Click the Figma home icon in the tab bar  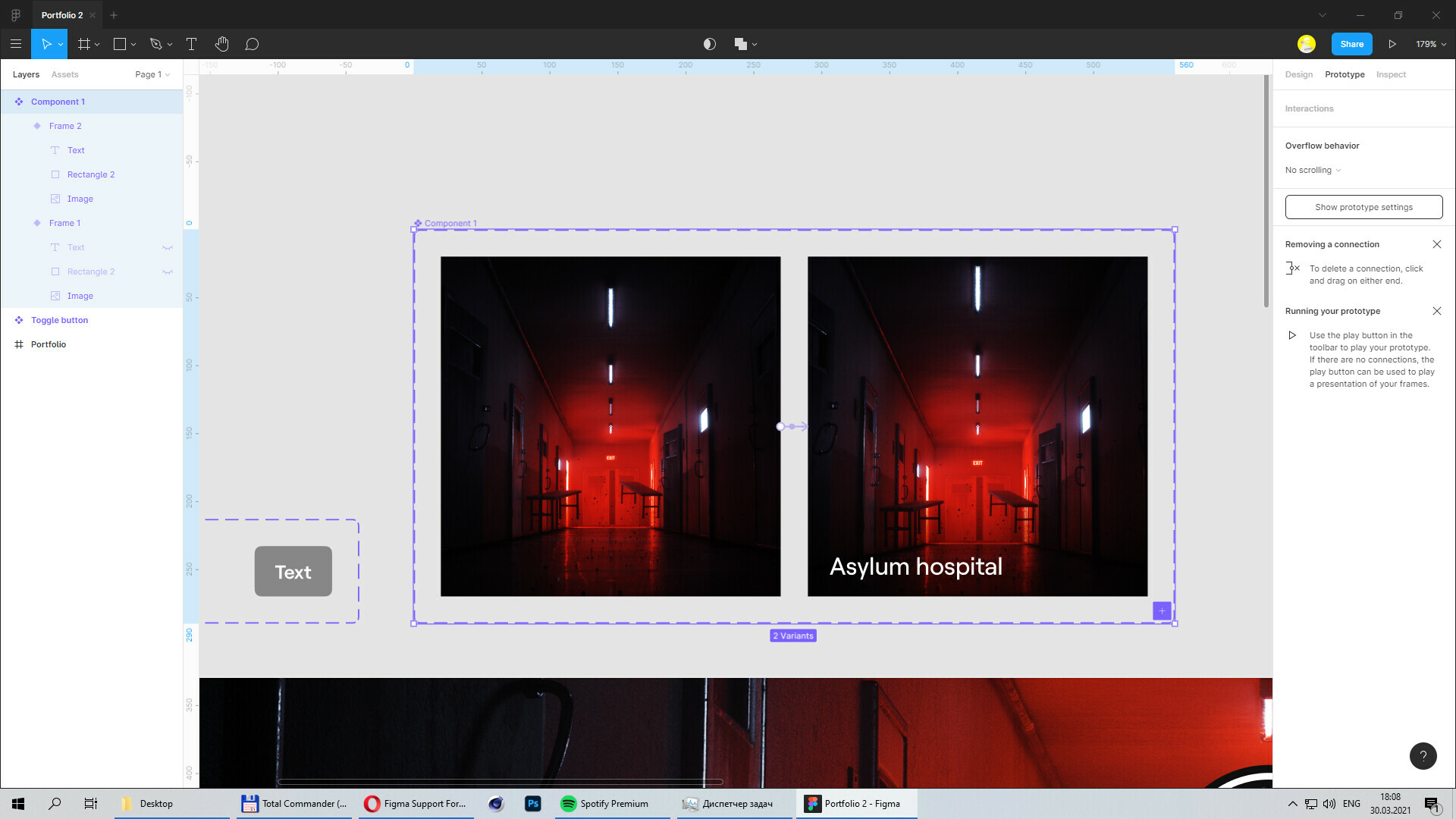tap(15, 15)
